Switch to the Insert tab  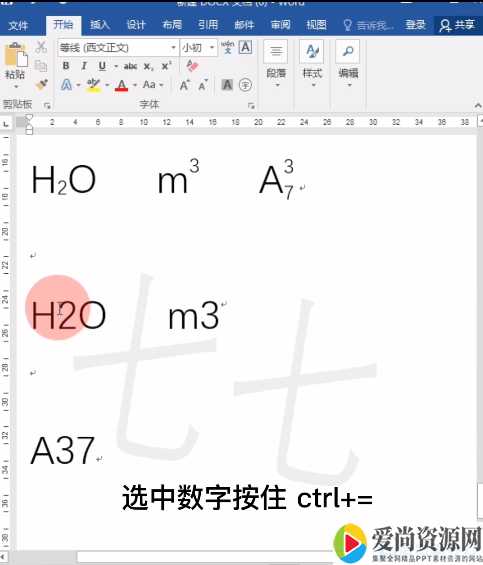(x=99, y=25)
